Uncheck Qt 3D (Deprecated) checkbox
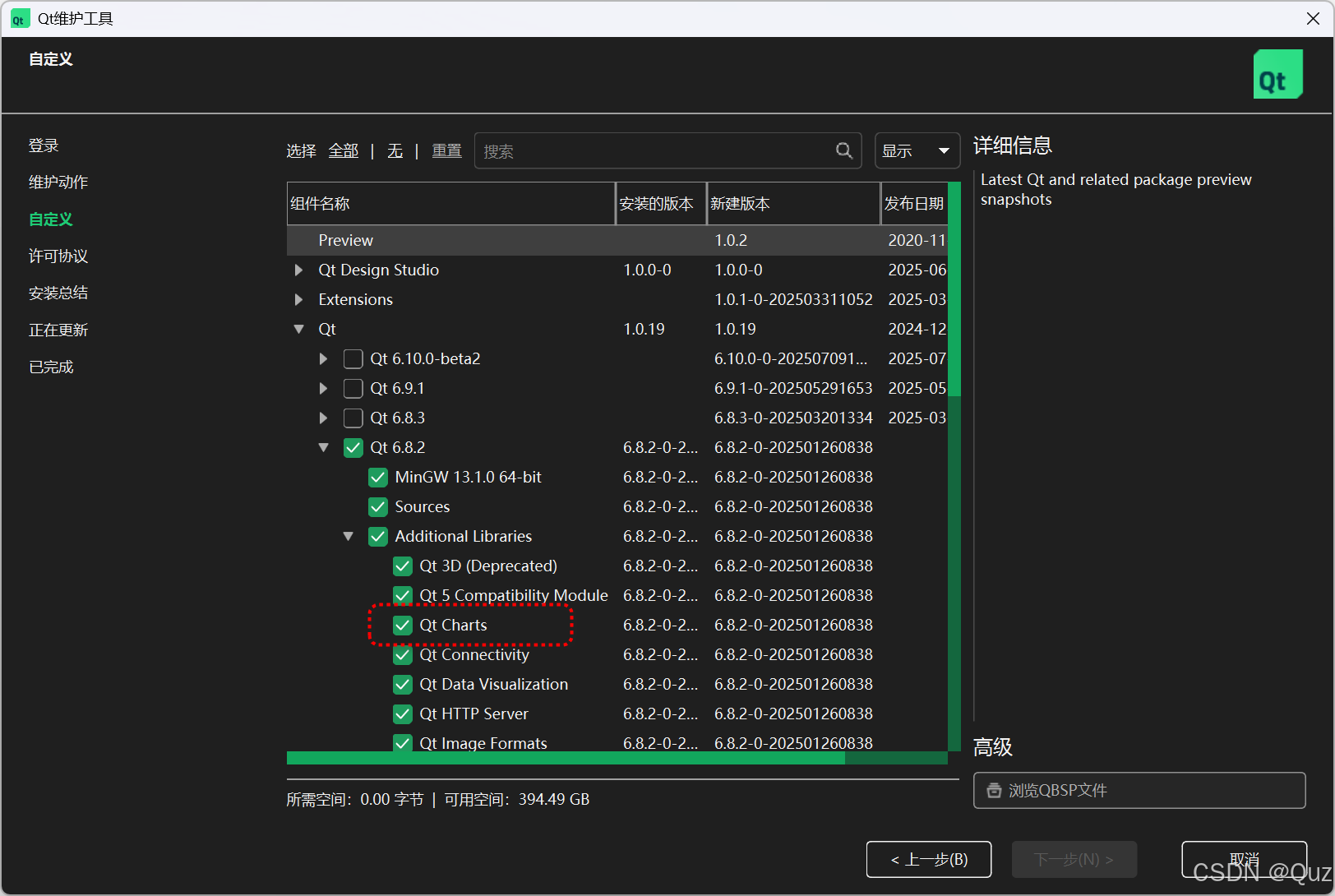1335x896 pixels. tap(403, 566)
